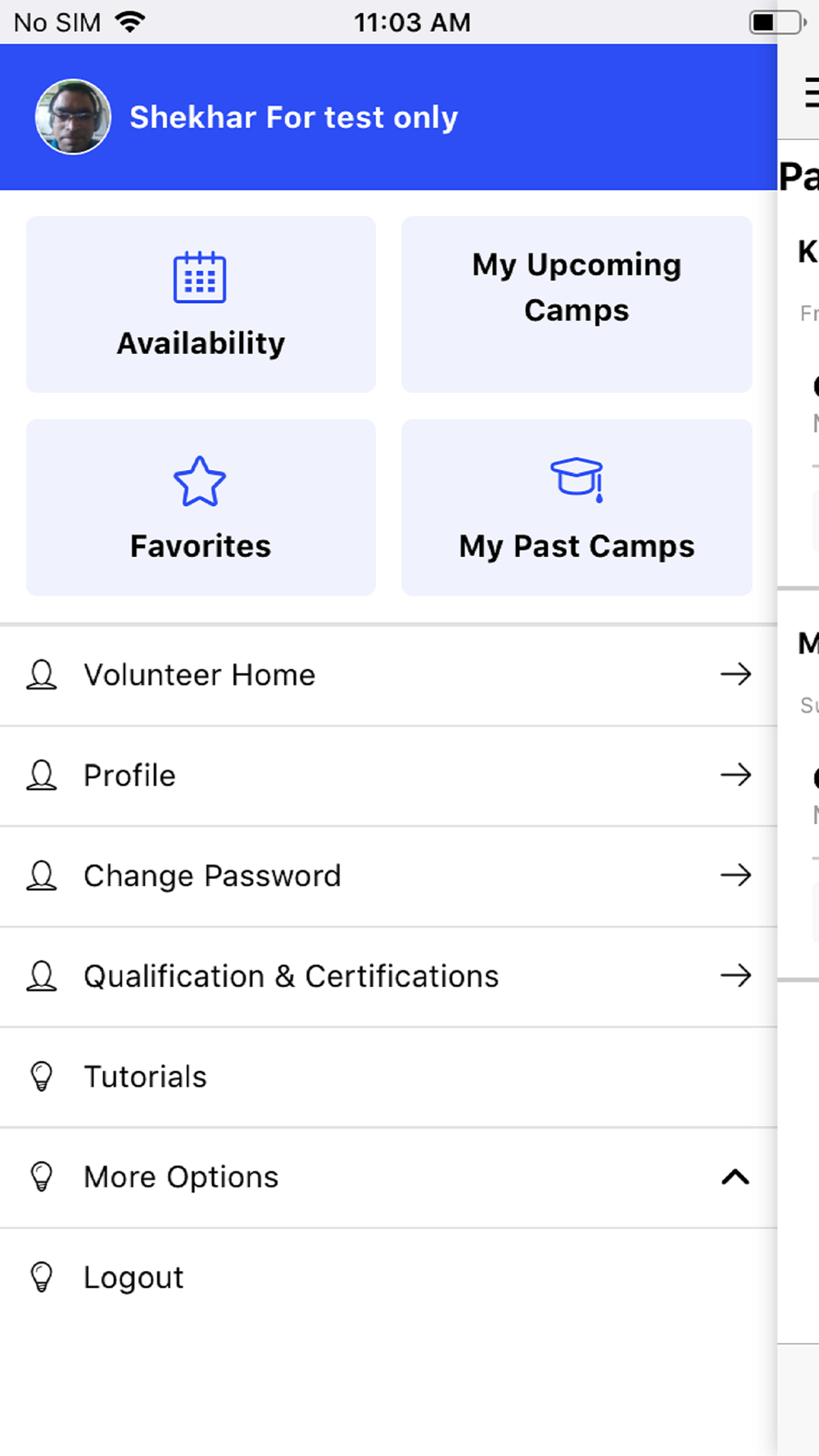Open the My Past Camps label
The width and height of the screenshot is (819, 1456).
click(x=577, y=546)
